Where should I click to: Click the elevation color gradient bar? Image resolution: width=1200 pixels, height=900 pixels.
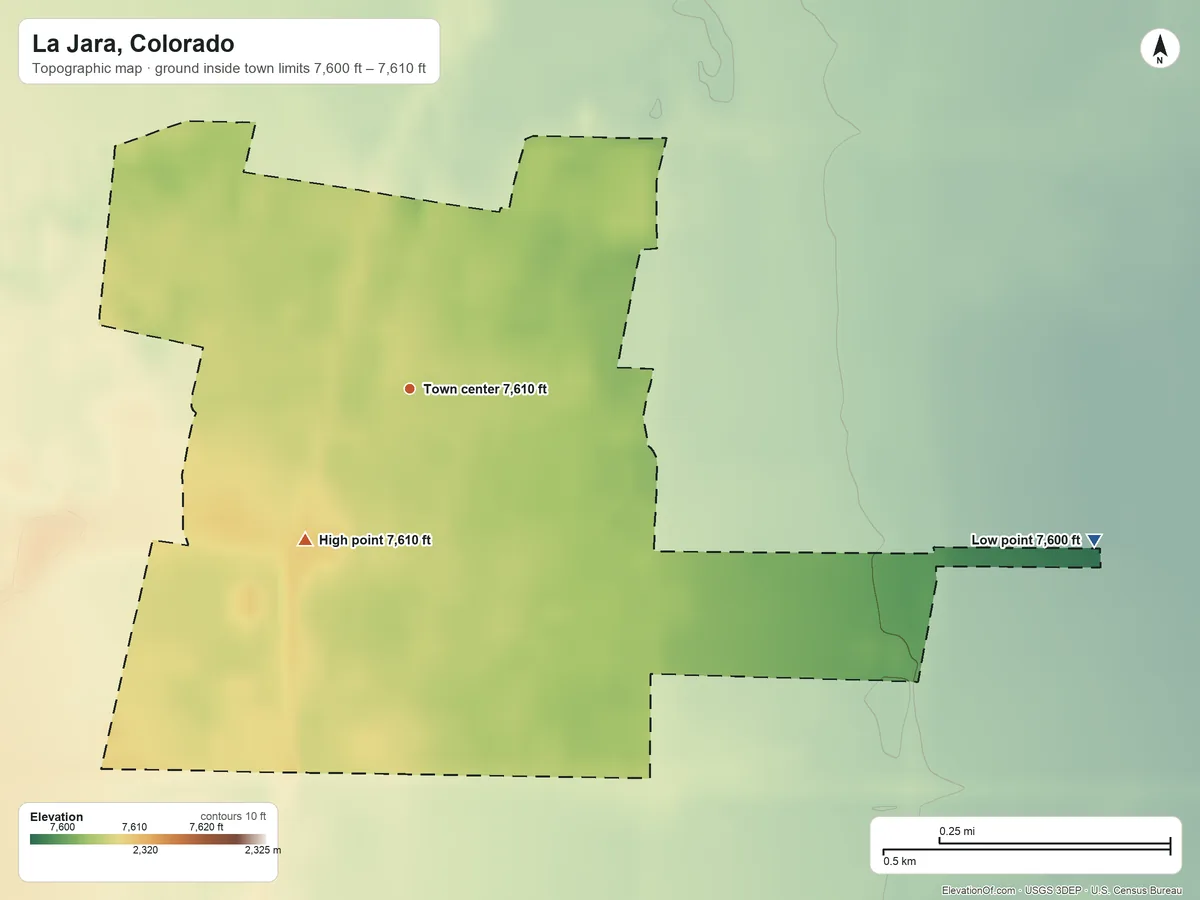tap(148, 839)
